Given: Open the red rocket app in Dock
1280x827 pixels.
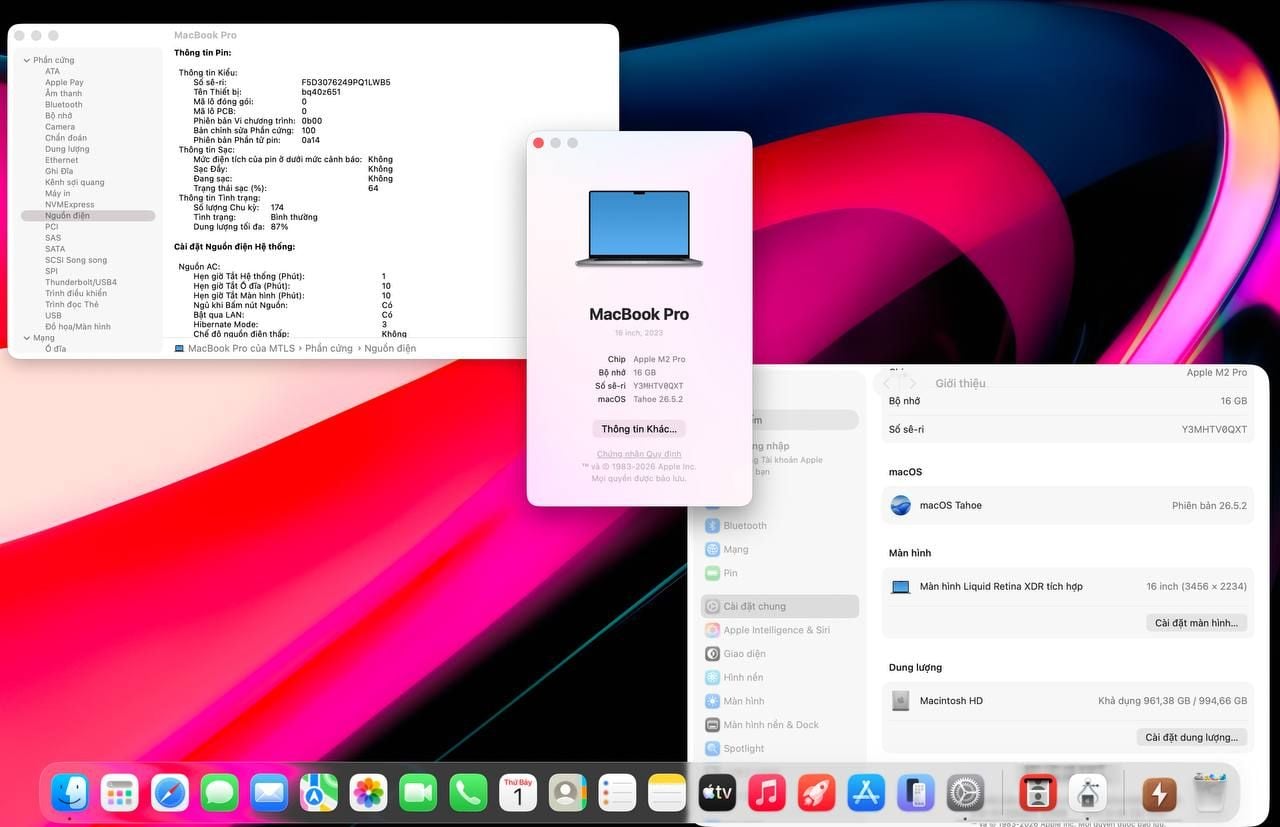Looking at the screenshot, I should tap(817, 793).
